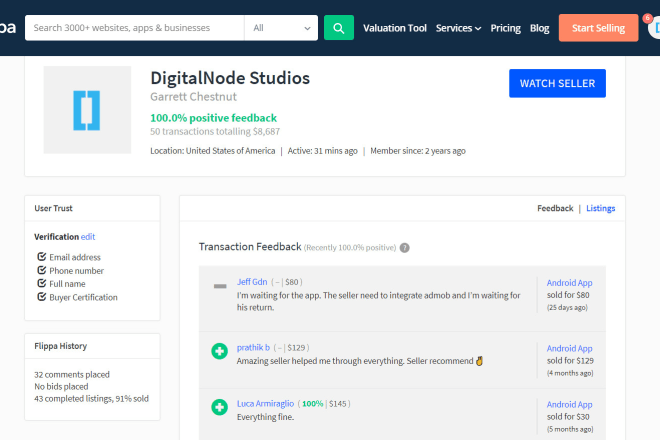Click the (4 months ago) timestamp
Viewport: 660px width, 440px height.
point(570,373)
